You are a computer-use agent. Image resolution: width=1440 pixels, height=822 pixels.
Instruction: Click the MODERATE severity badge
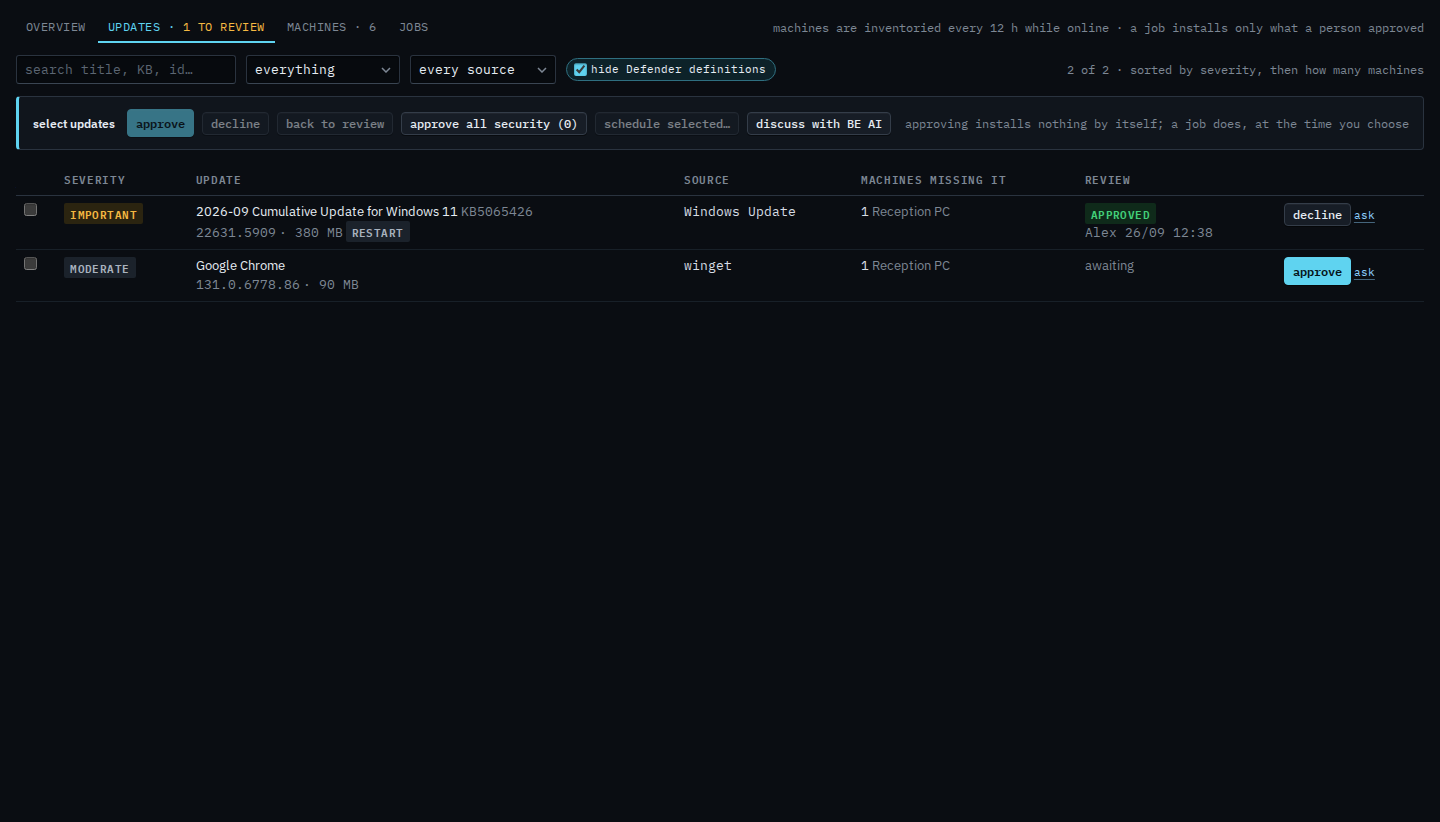point(100,268)
